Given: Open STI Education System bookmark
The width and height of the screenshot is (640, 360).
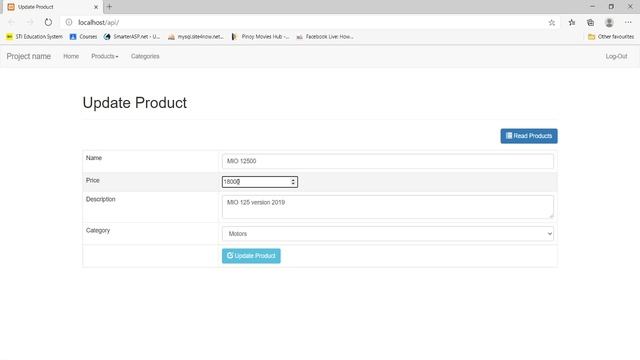Looking at the screenshot, I should coord(35,37).
